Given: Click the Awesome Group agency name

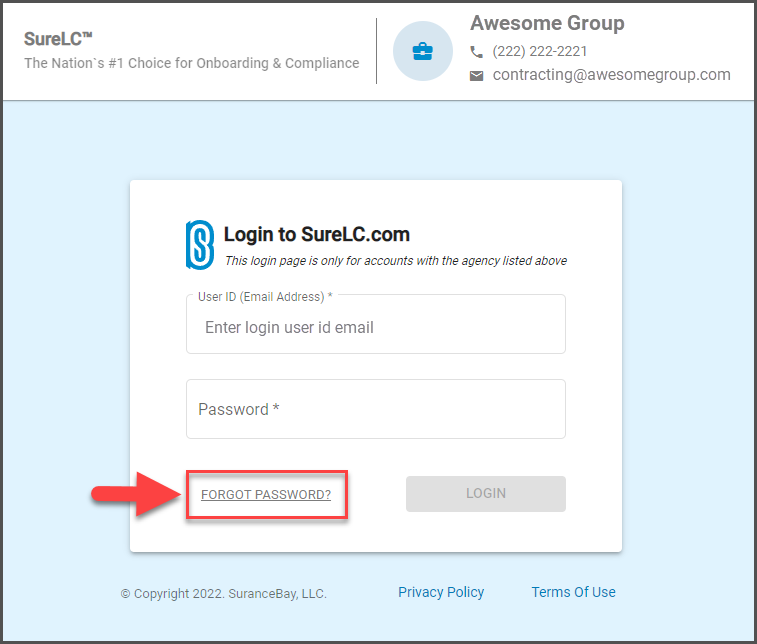Looking at the screenshot, I should pos(547,23).
